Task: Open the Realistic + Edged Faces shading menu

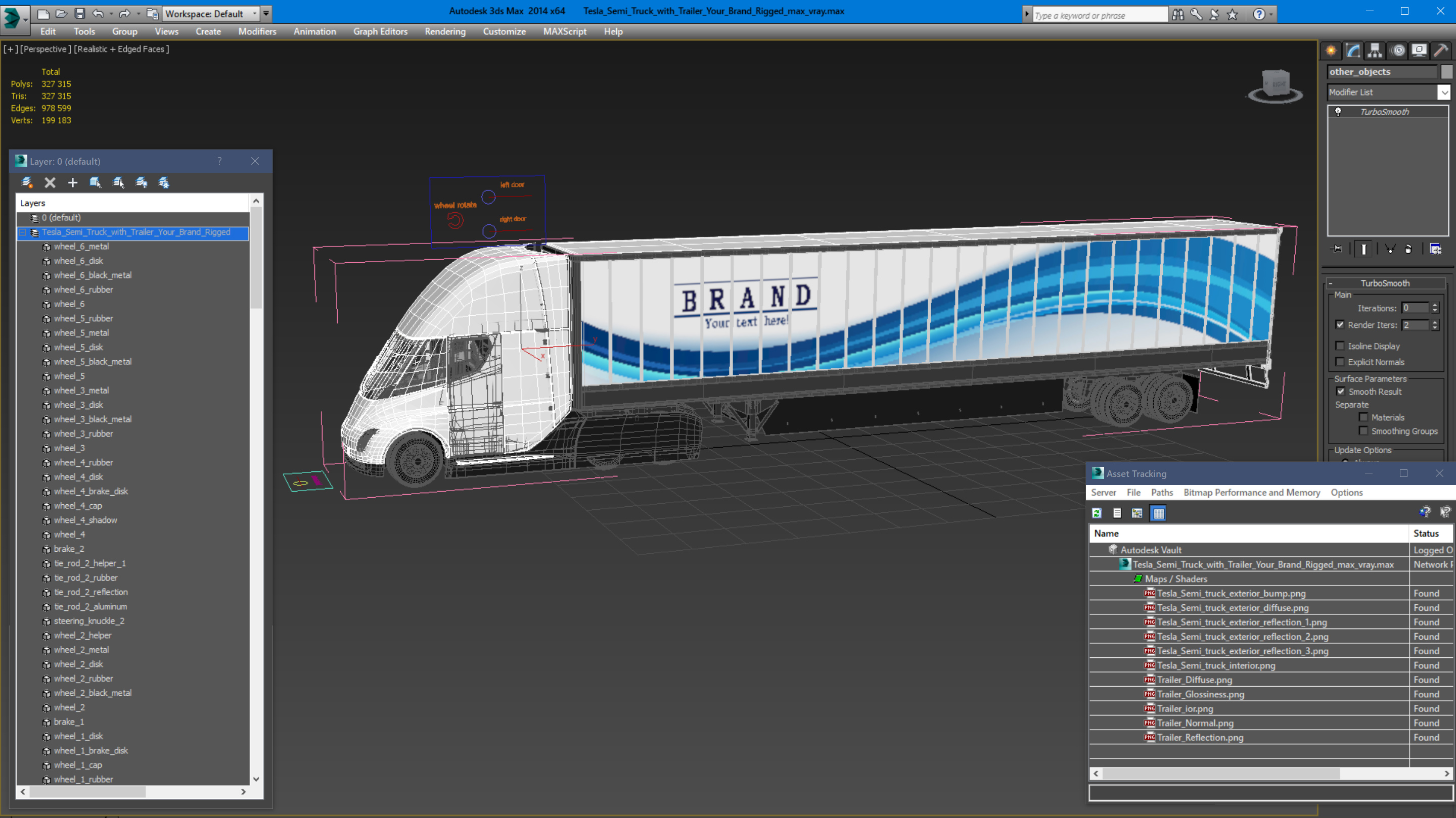Action: [121, 49]
